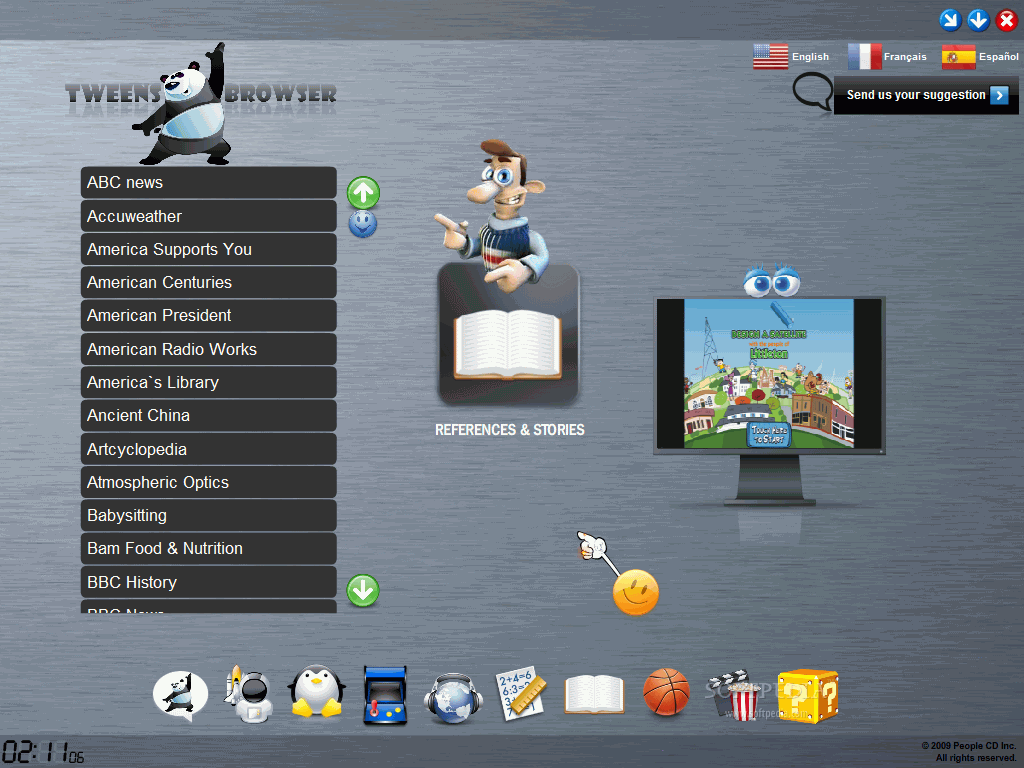Open ABC news from the list
This screenshot has width=1024, height=768.
coord(208,182)
